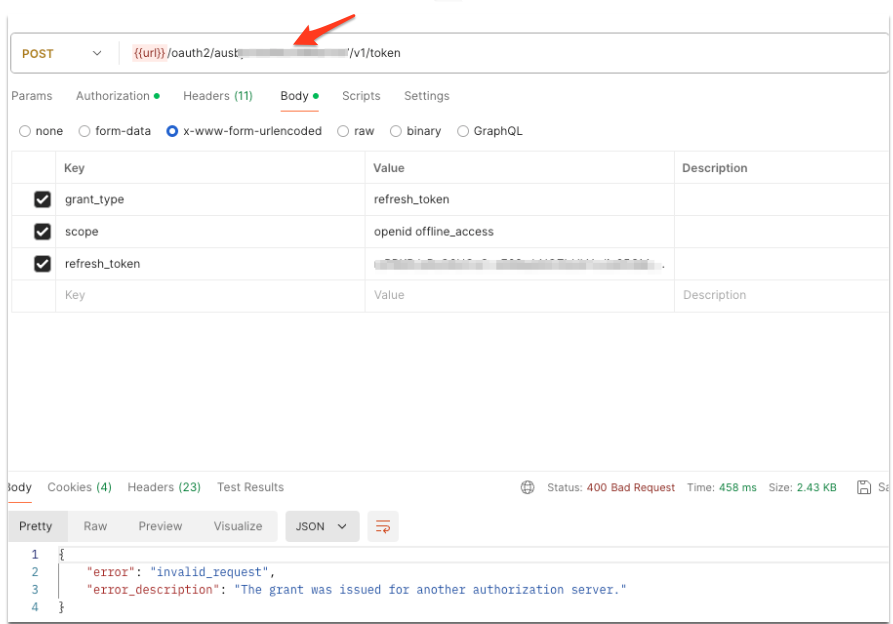Uncheck the grant_type parameter row
893x624 pixels.
[42, 199]
